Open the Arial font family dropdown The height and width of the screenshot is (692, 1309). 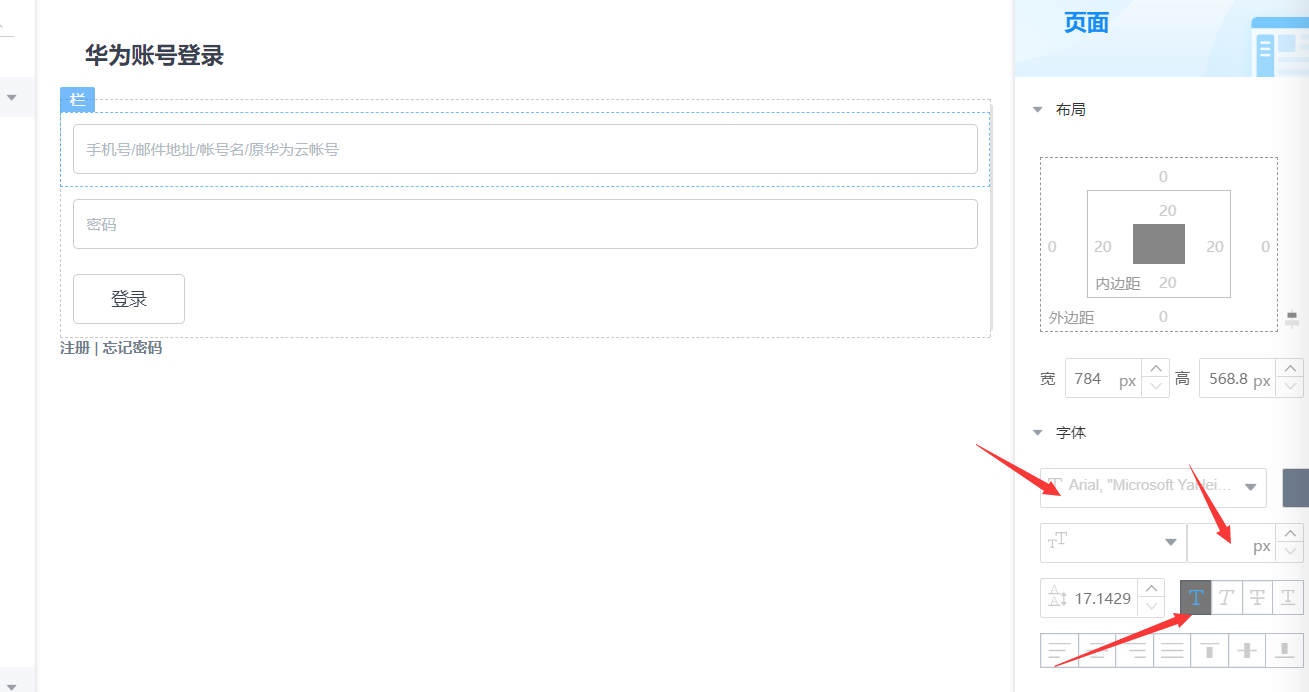tap(1153, 487)
